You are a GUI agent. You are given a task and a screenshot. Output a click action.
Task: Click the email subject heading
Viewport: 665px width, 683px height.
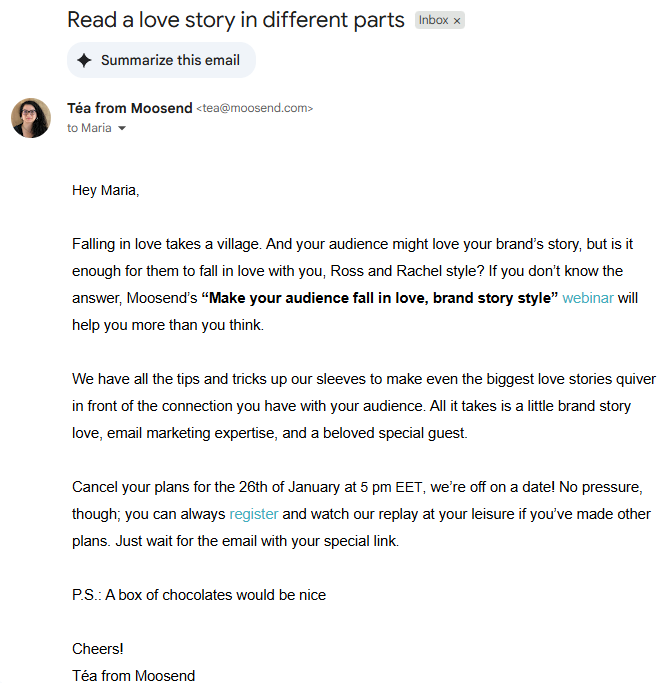[x=236, y=20]
